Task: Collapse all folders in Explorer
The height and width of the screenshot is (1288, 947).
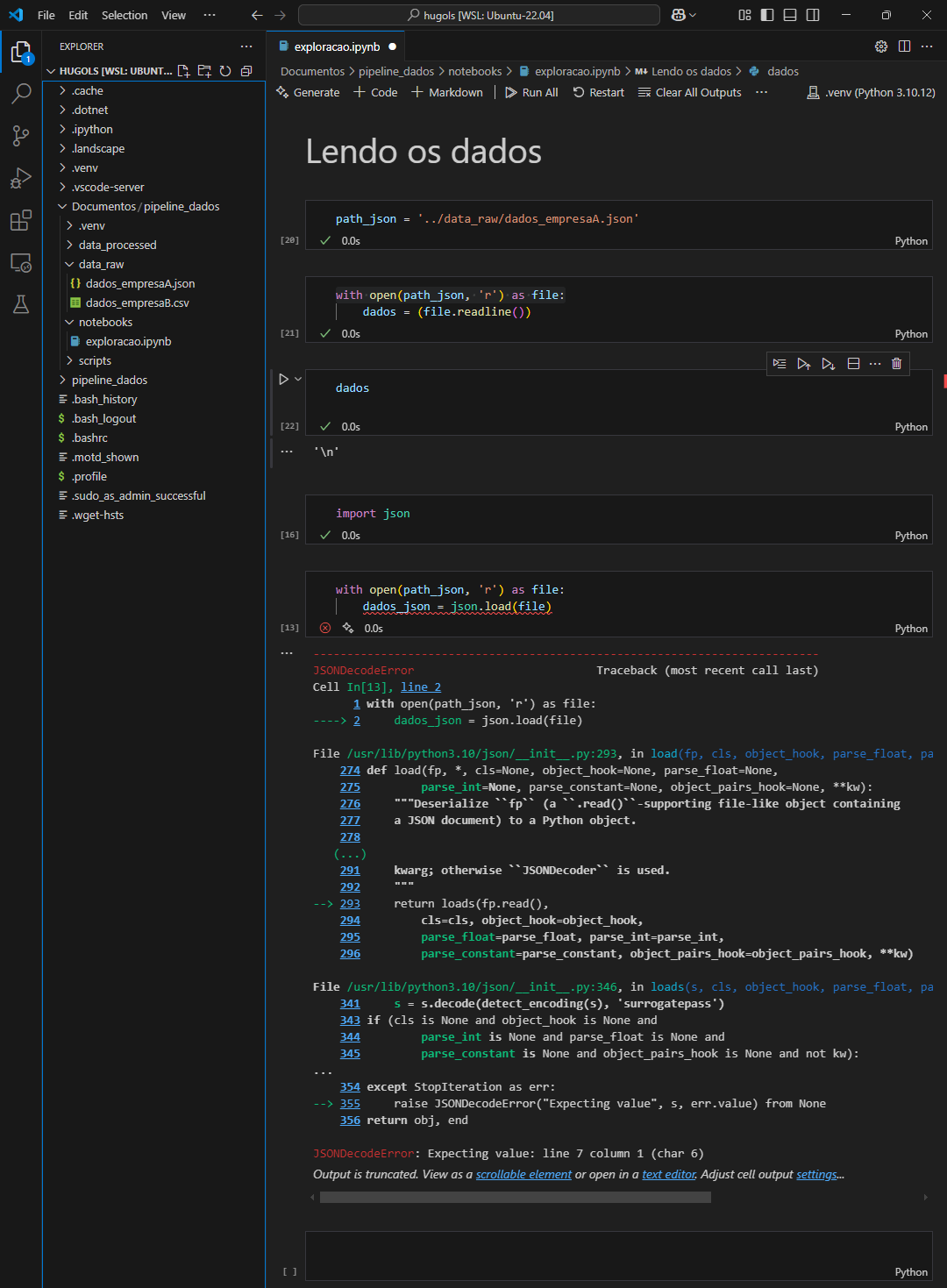Action: click(x=246, y=71)
